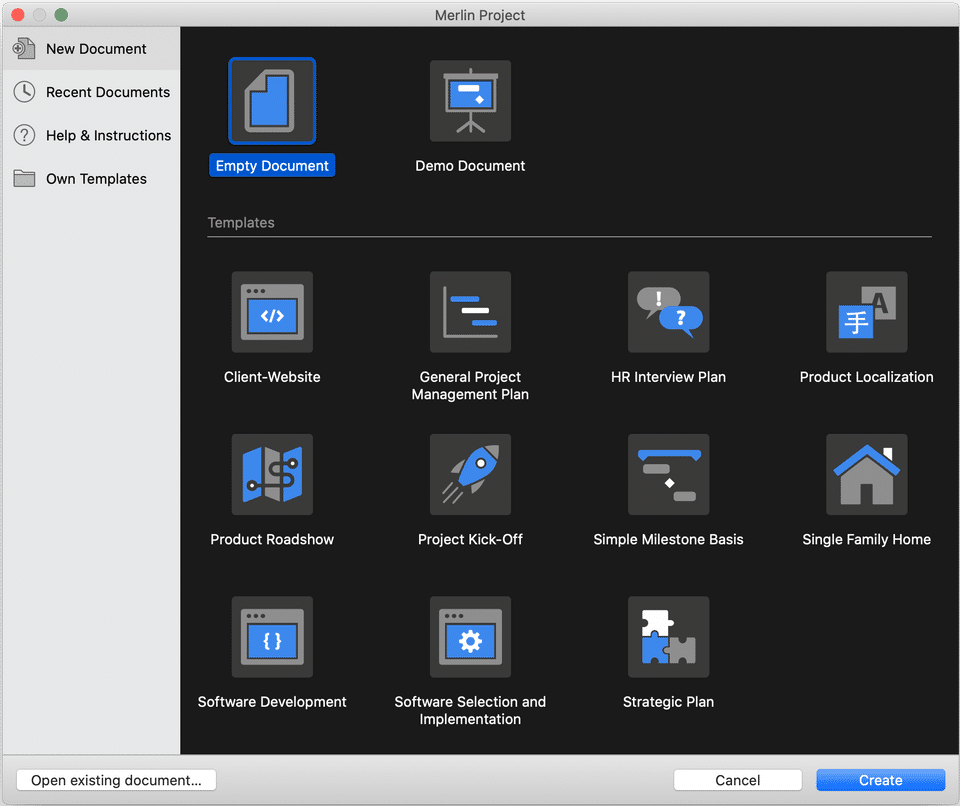The width and height of the screenshot is (960, 806).
Task: Click Open existing document button
Action: pyautogui.click(x=116, y=780)
